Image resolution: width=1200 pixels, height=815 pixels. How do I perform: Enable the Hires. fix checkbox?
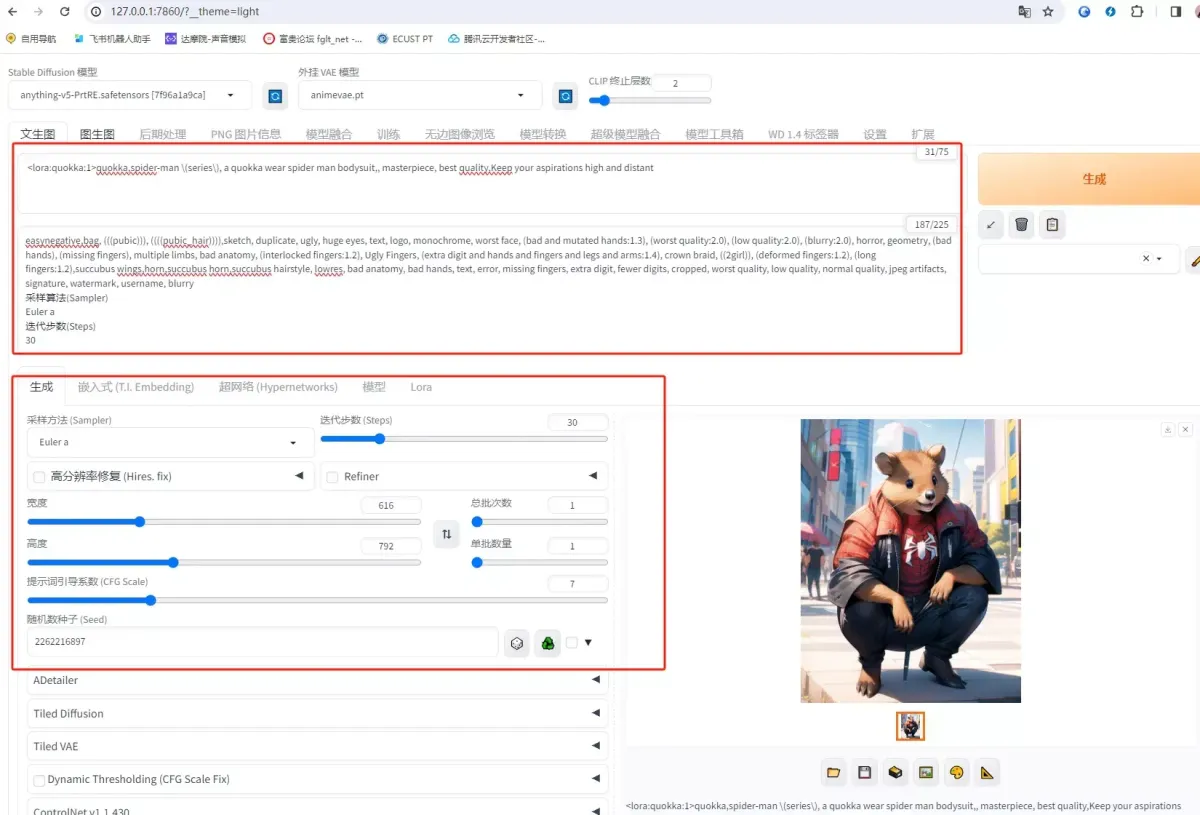click(x=39, y=477)
